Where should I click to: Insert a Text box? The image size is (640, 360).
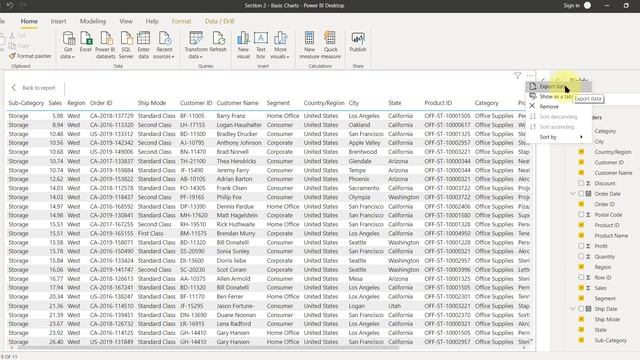click(261, 44)
